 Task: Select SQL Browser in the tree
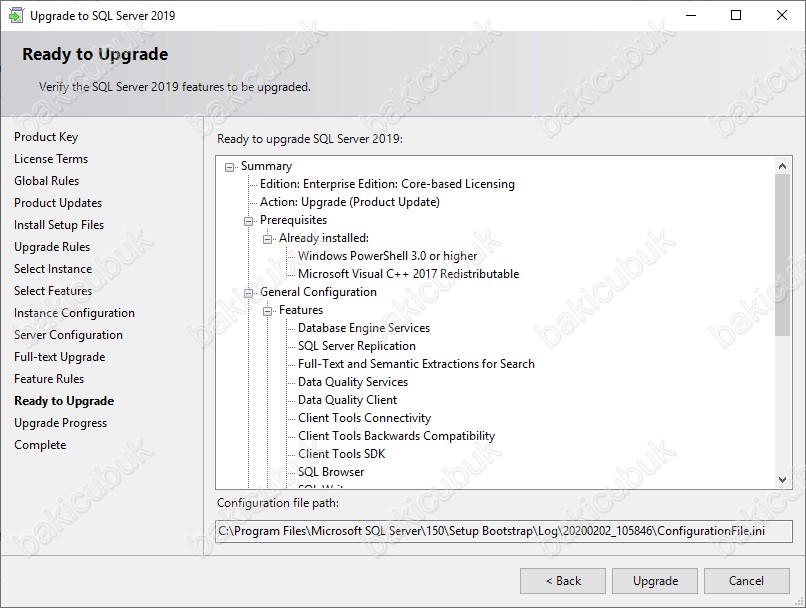[331, 472]
